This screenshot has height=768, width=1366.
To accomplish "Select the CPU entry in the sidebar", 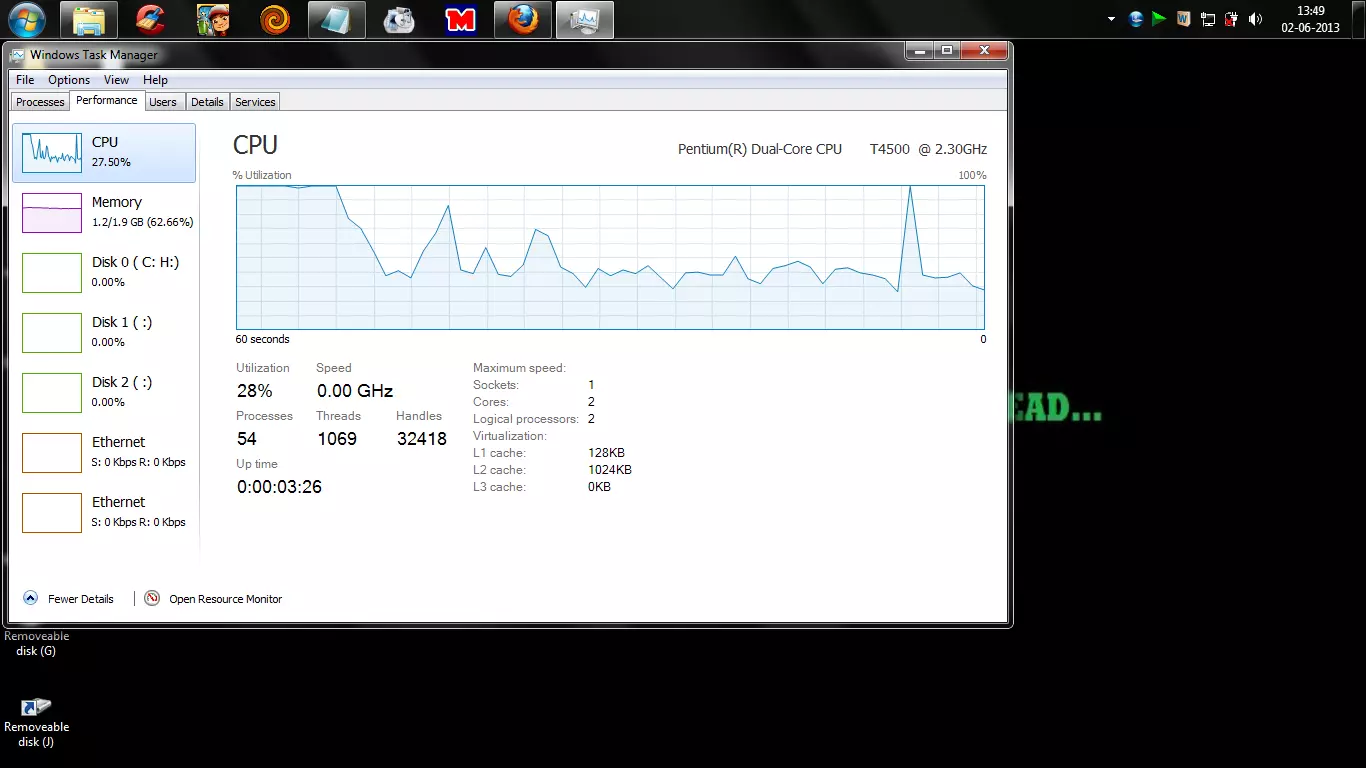I will 104,153.
